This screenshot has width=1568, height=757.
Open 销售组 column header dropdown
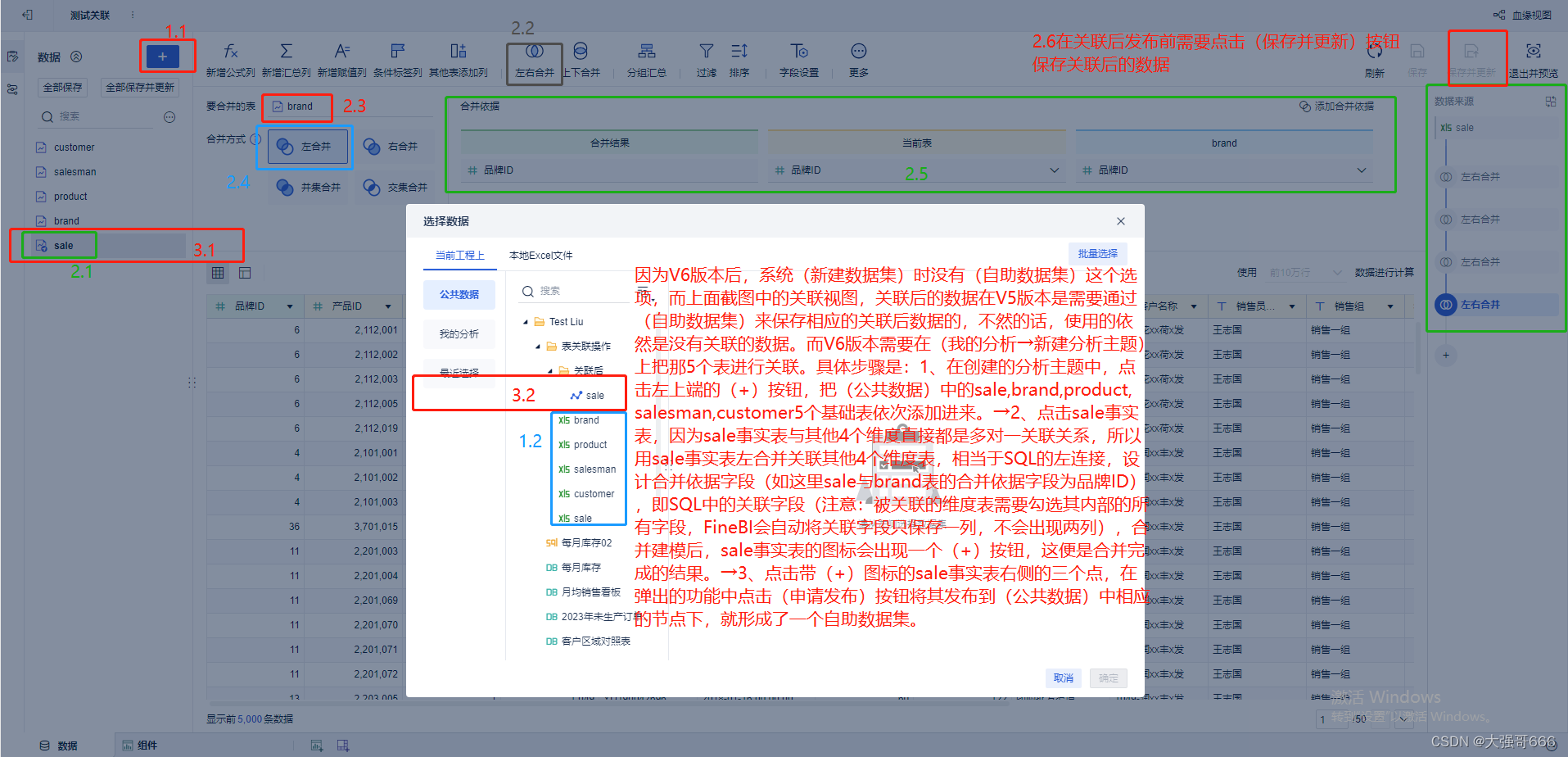point(1390,306)
